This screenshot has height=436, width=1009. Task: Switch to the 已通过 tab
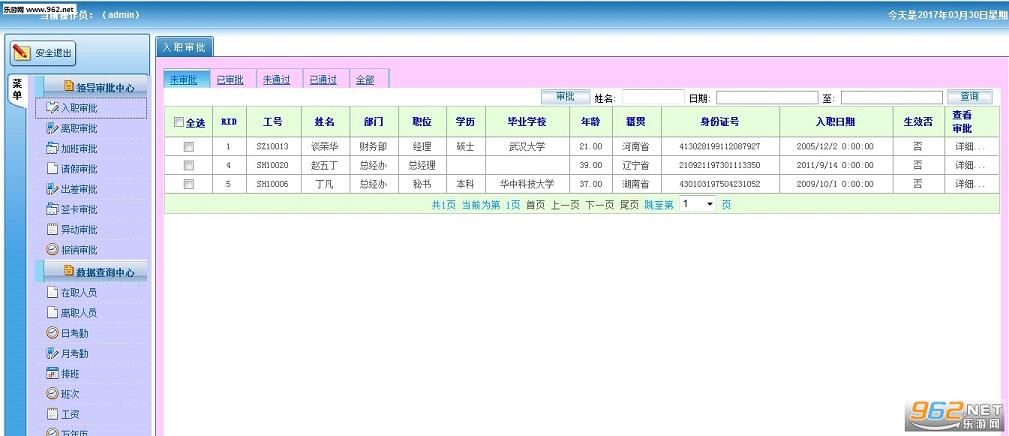[x=324, y=79]
